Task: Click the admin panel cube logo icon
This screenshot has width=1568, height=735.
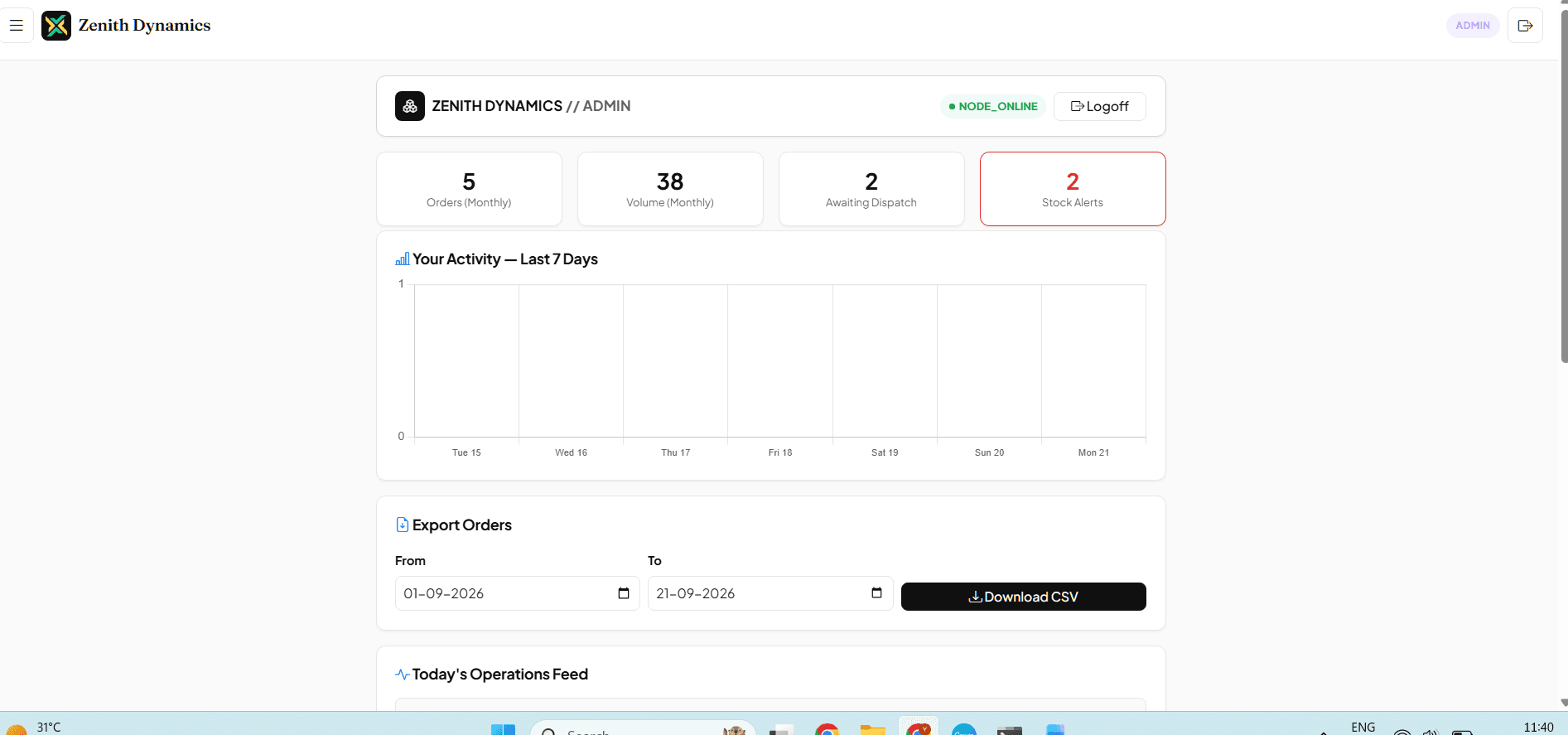Action: (x=410, y=106)
